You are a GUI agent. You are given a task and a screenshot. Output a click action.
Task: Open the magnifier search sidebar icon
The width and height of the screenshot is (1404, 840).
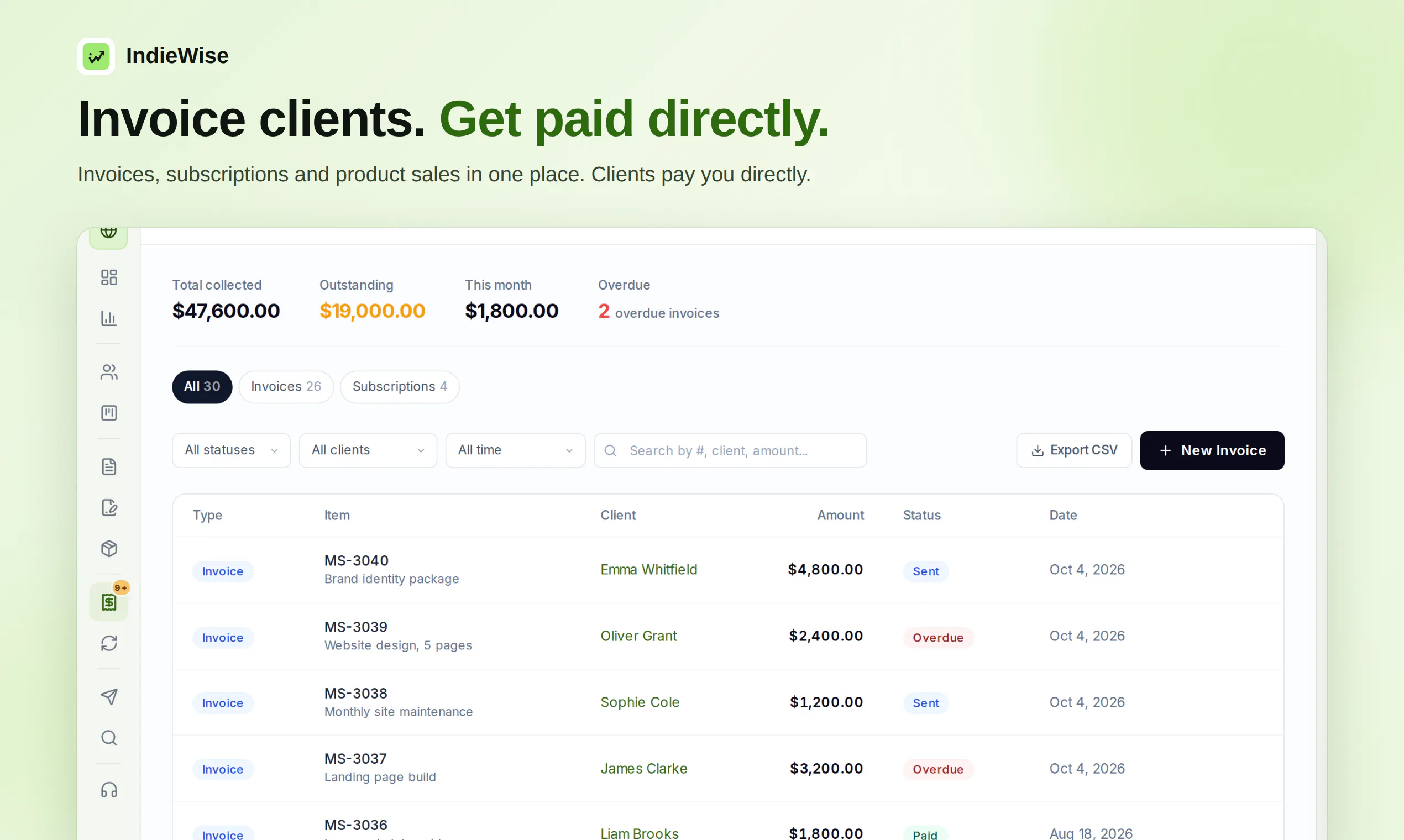(109, 738)
